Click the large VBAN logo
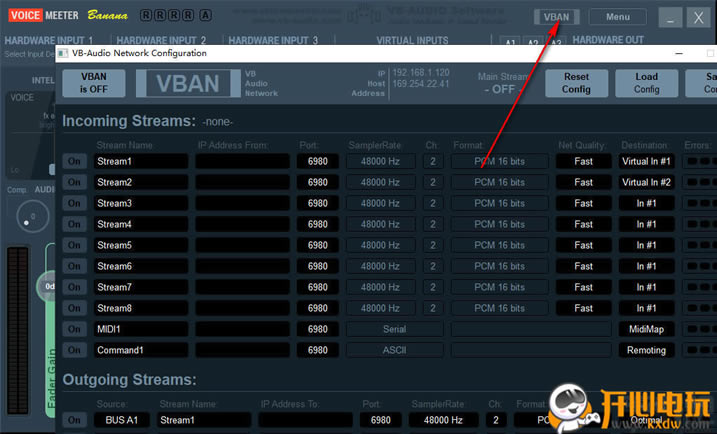Viewport: 717px width, 434px height. pyautogui.click(x=188, y=83)
